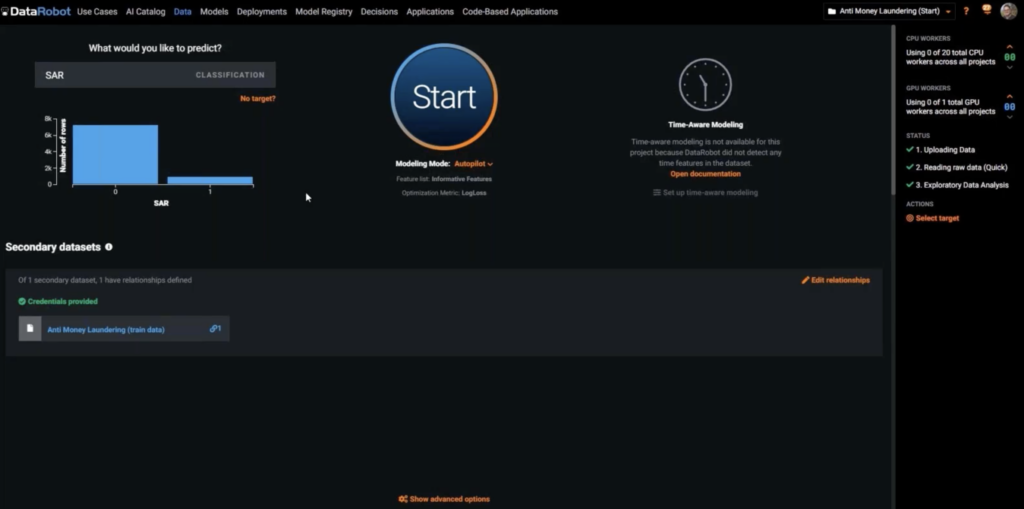Decrease CPU workers with down arrow
The width and height of the screenshot is (1024, 509).
point(1010,68)
